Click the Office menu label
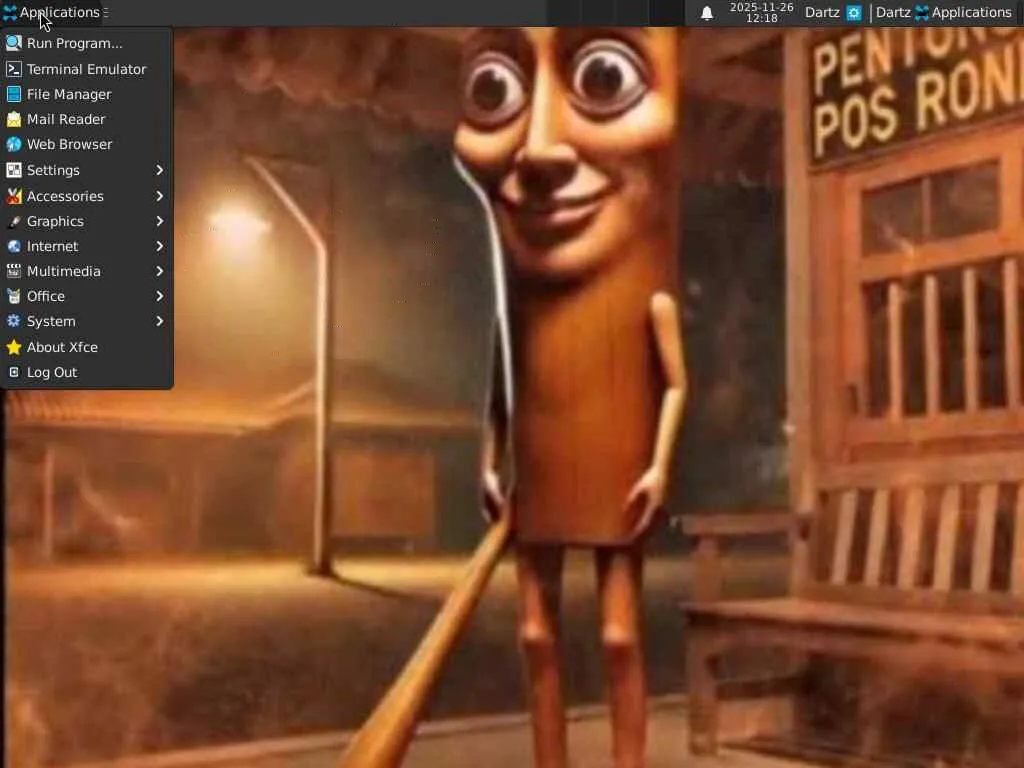Viewport: 1024px width, 768px height. point(46,296)
